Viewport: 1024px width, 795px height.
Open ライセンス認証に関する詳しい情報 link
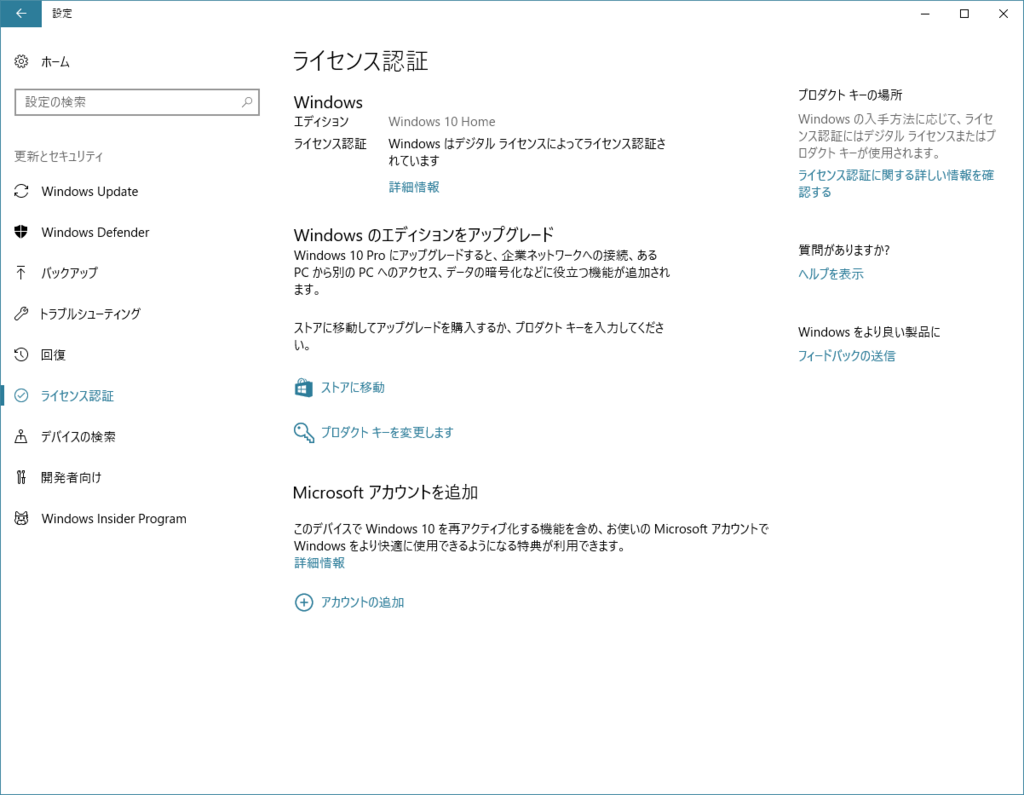(895, 184)
